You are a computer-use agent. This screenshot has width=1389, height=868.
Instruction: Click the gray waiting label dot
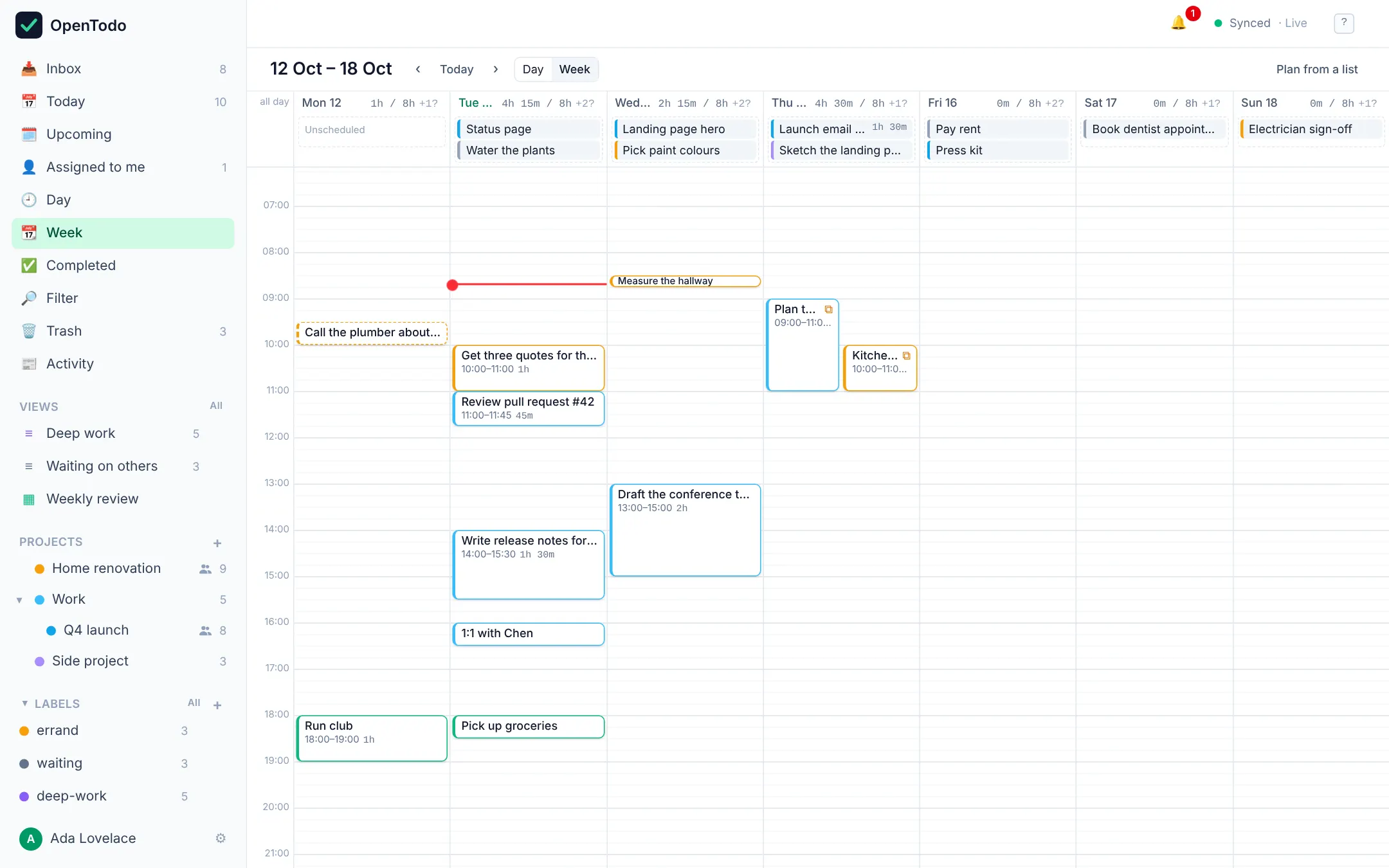pos(24,764)
